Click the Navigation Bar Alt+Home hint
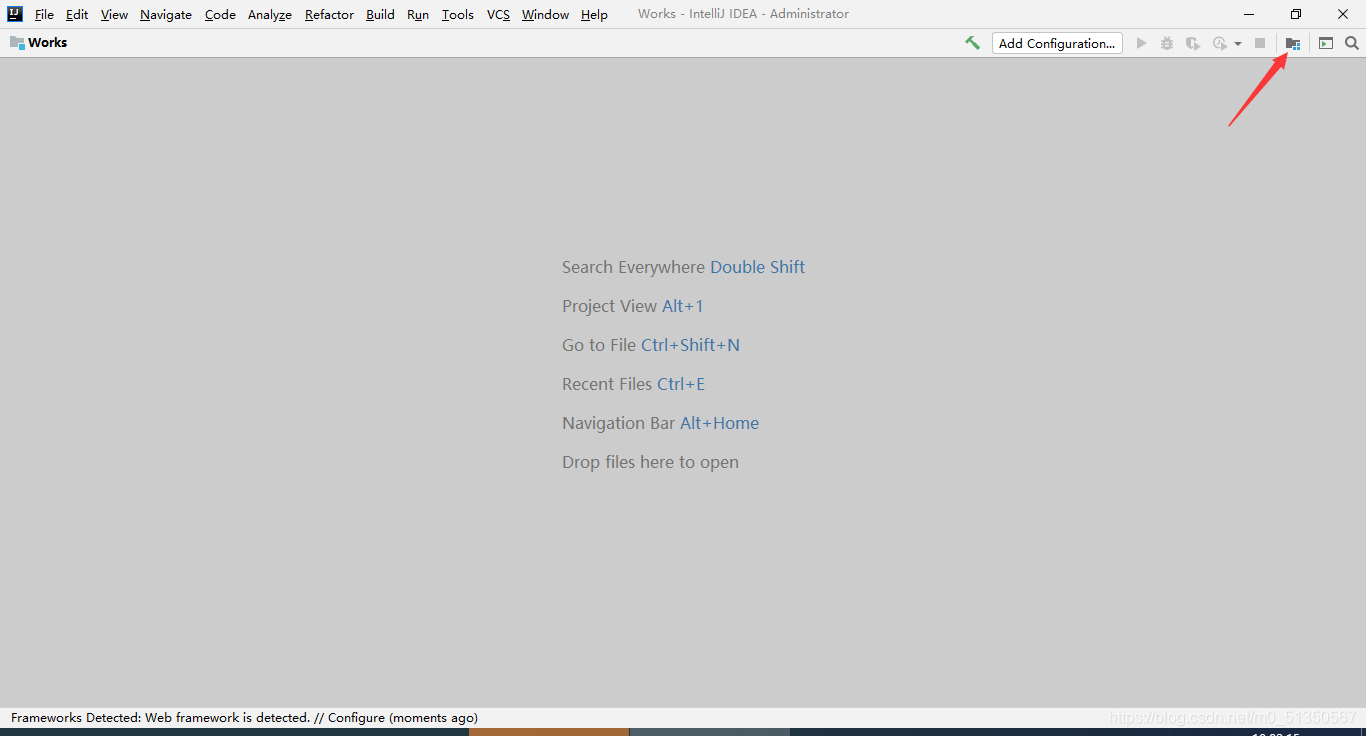The width and height of the screenshot is (1366, 736). pyautogui.click(x=660, y=423)
